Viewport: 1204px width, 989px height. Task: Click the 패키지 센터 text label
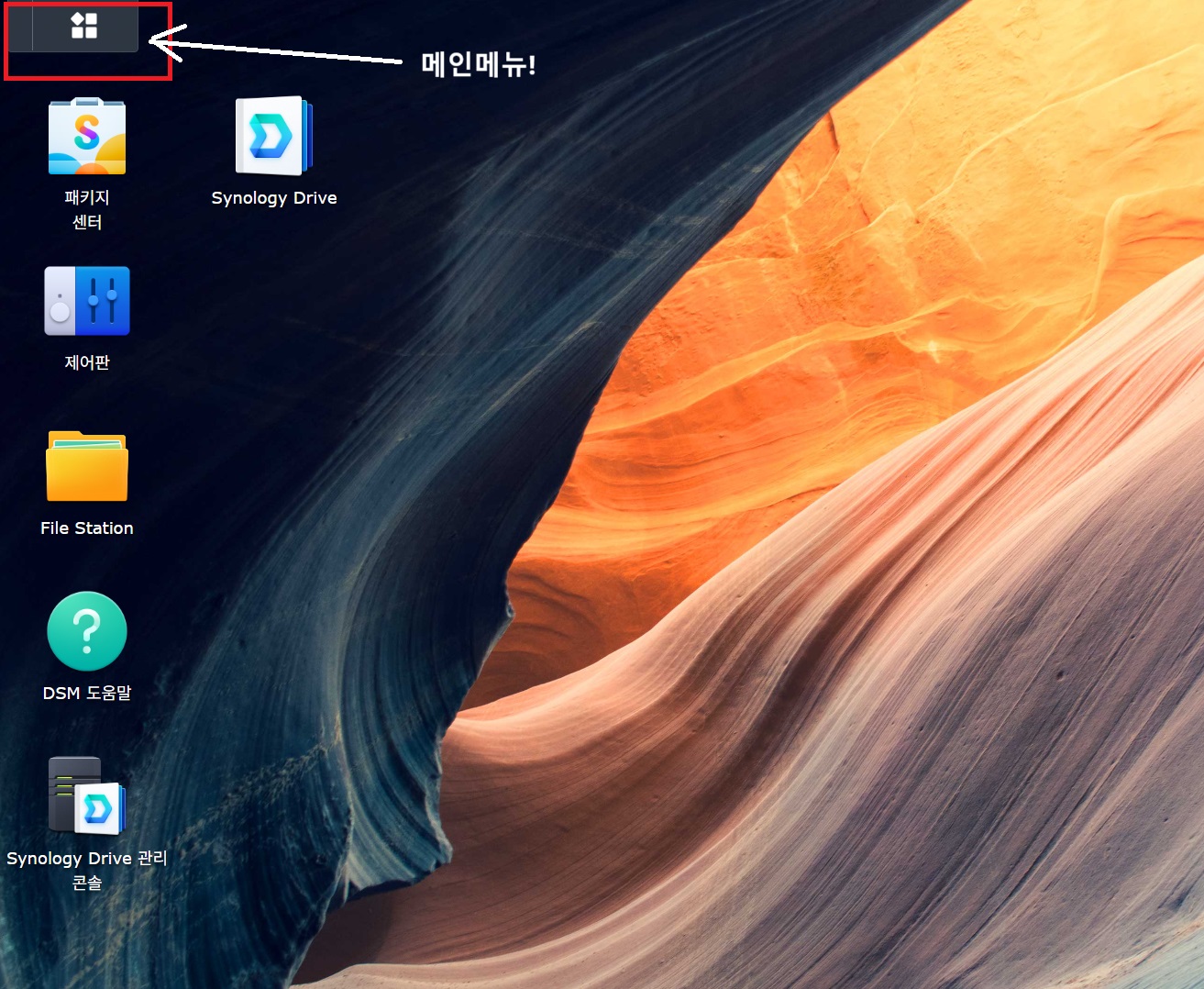click(87, 209)
